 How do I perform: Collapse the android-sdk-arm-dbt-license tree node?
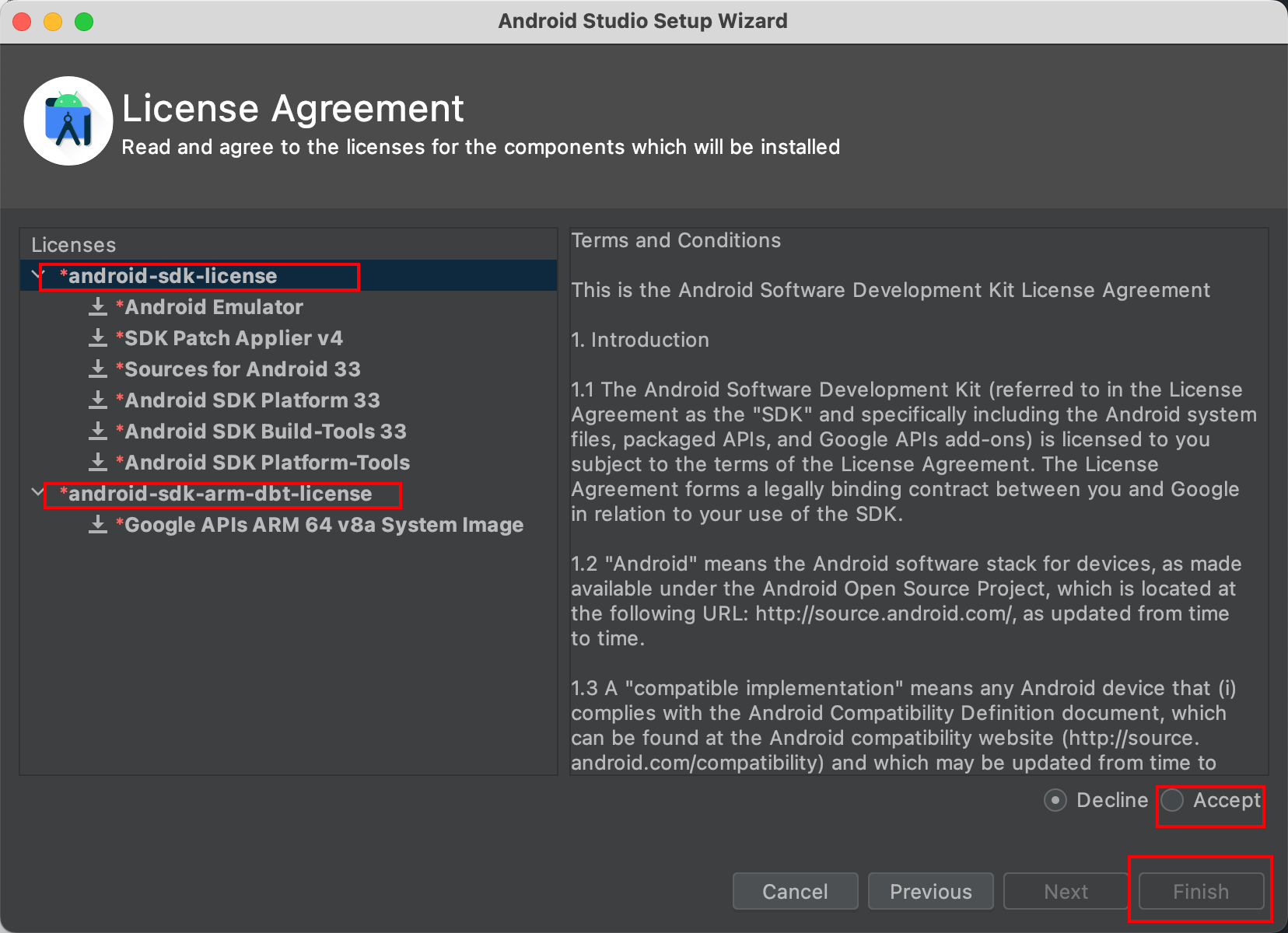pyautogui.click(x=36, y=493)
